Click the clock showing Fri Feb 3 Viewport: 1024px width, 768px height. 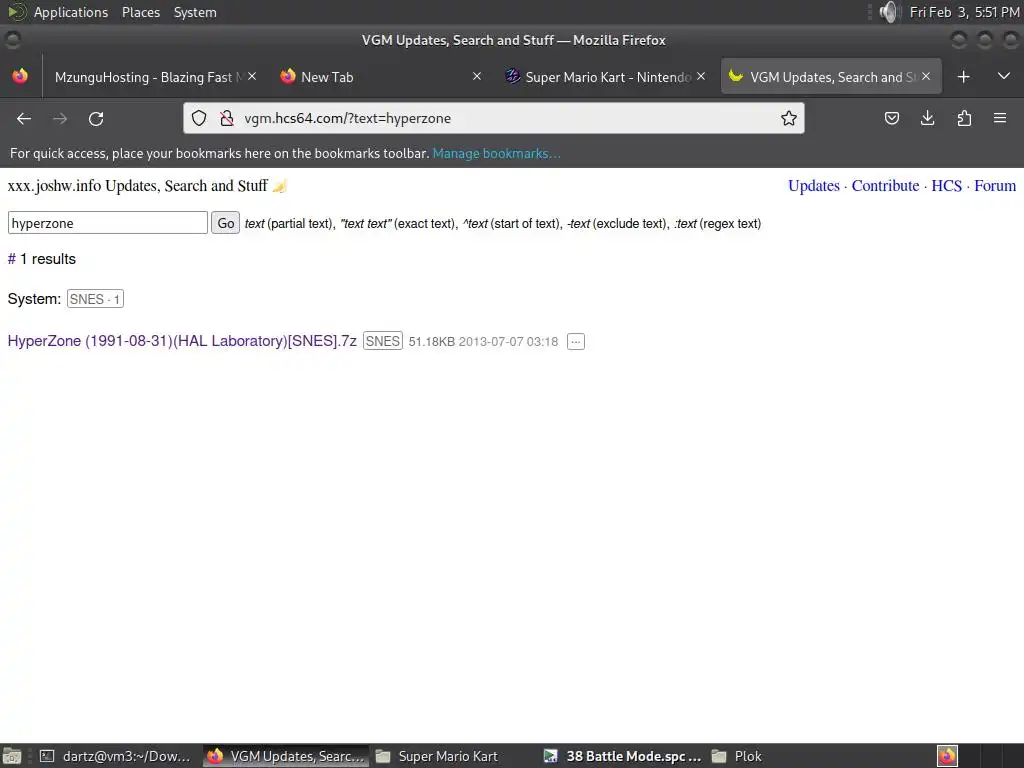[964, 12]
